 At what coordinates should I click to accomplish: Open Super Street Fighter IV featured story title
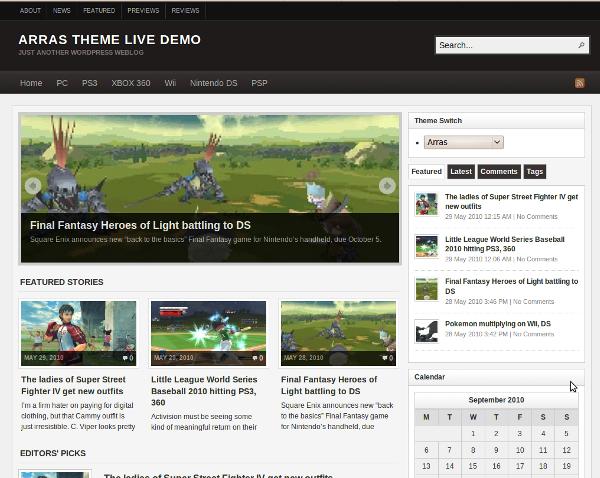(73, 385)
